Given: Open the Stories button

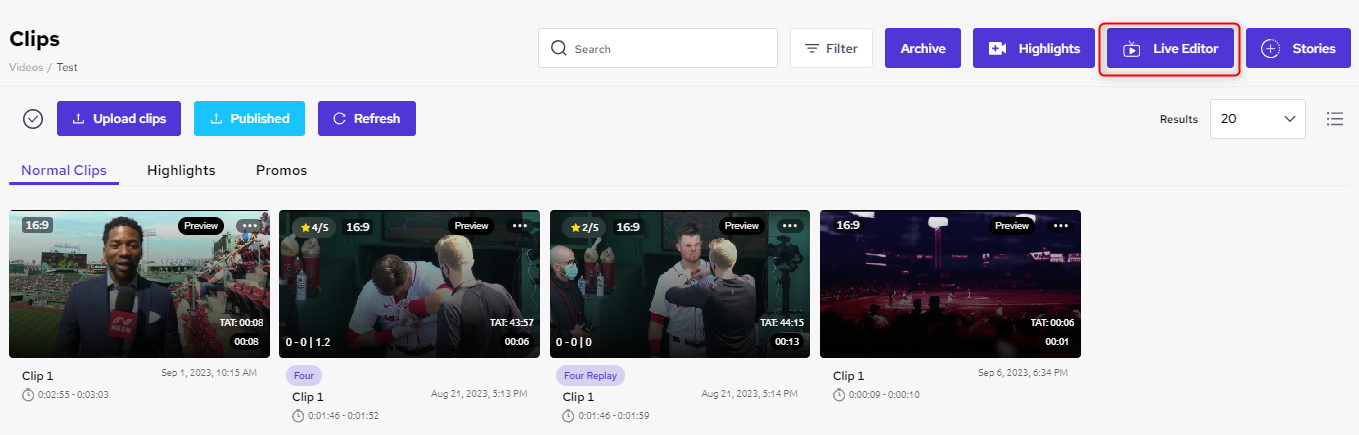Looking at the screenshot, I should [1299, 48].
